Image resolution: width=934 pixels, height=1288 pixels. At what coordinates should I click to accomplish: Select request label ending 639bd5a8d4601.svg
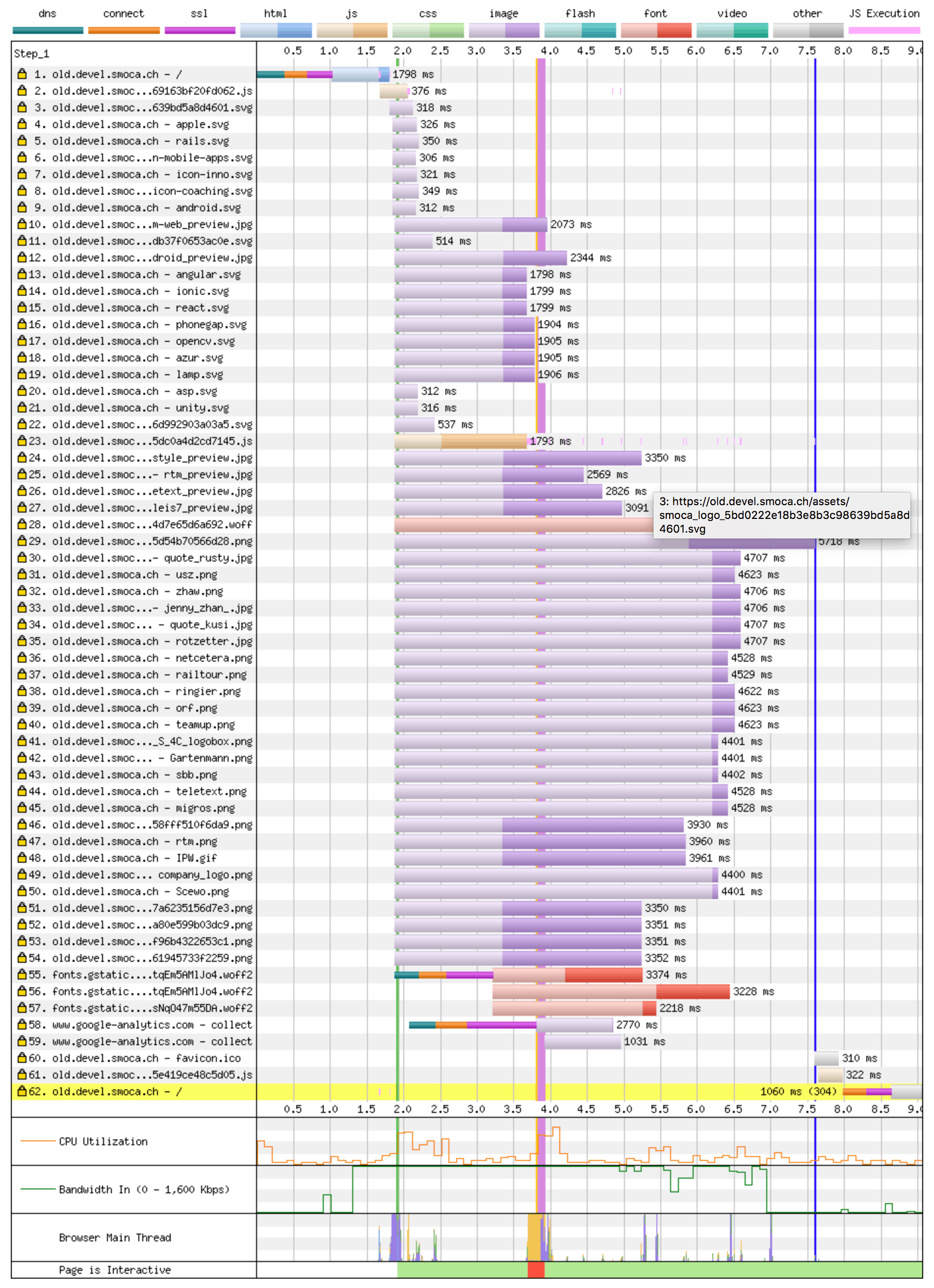pos(152,107)
